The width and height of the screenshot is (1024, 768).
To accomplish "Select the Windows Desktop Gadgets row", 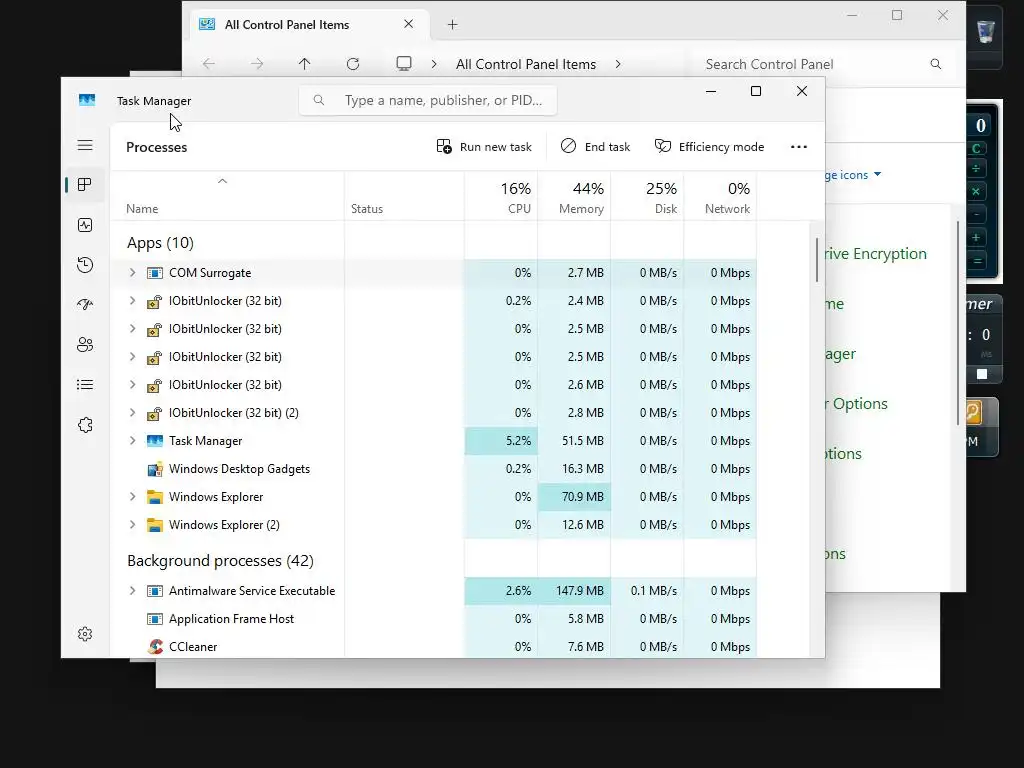I will 434,469.
